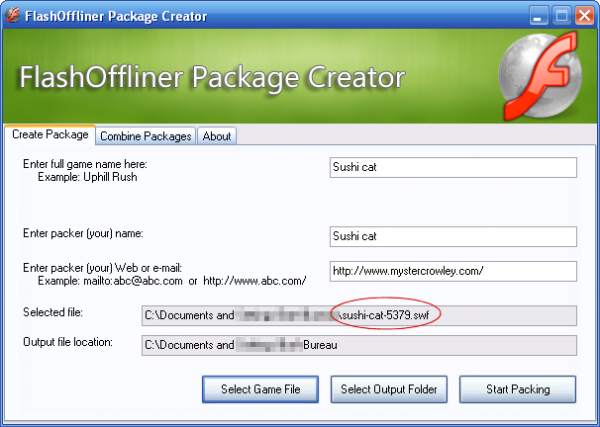The image size is (600, 427).
Task: Click 'Enter packer (your) Web or e-mail:' label
Action: click(102, 268)
